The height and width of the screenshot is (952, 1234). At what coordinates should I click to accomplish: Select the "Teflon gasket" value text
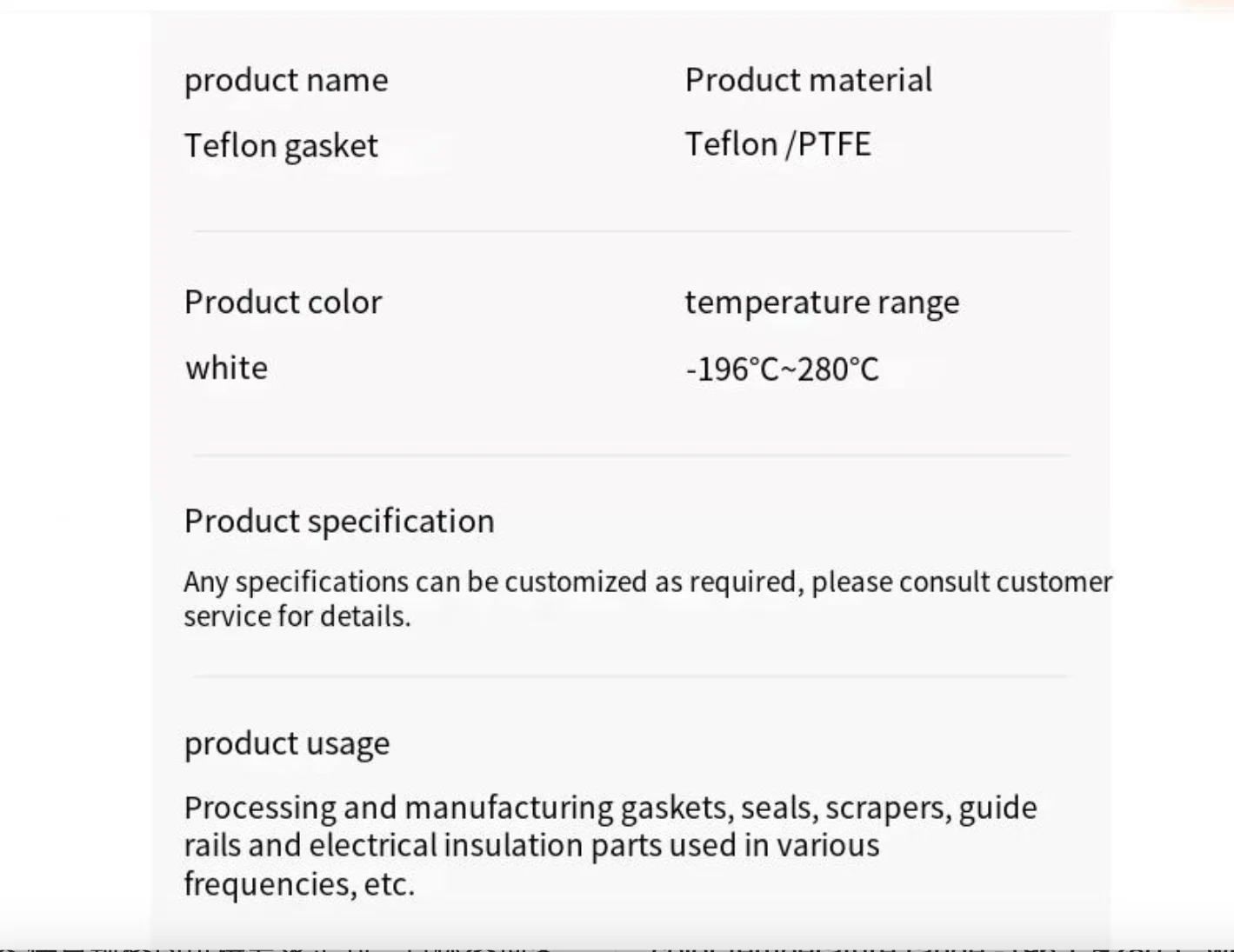pos(281,145)
